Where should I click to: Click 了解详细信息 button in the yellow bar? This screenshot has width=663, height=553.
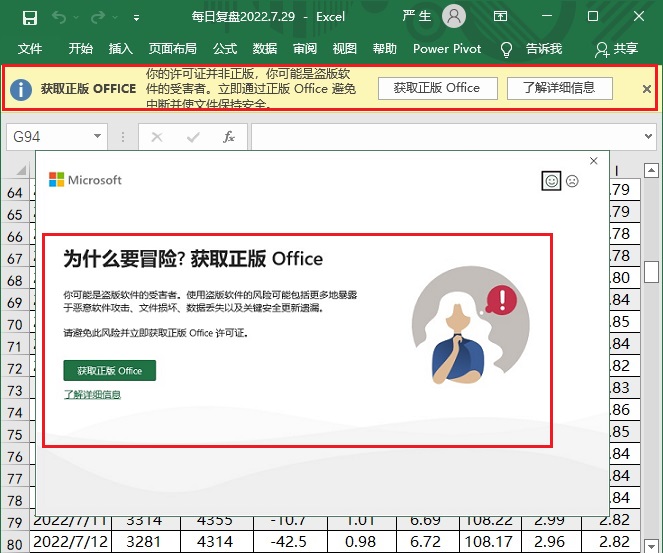(560, 88)
